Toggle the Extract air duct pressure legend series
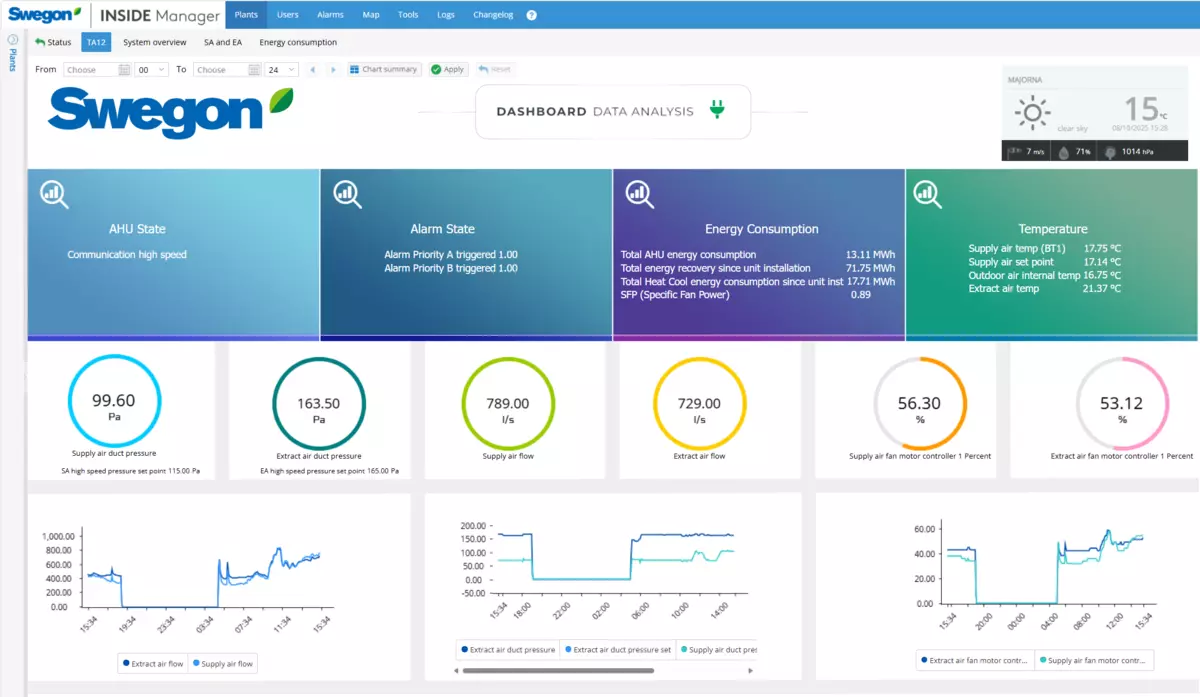Screen dimensions: 1200x697 coord(507,650)
